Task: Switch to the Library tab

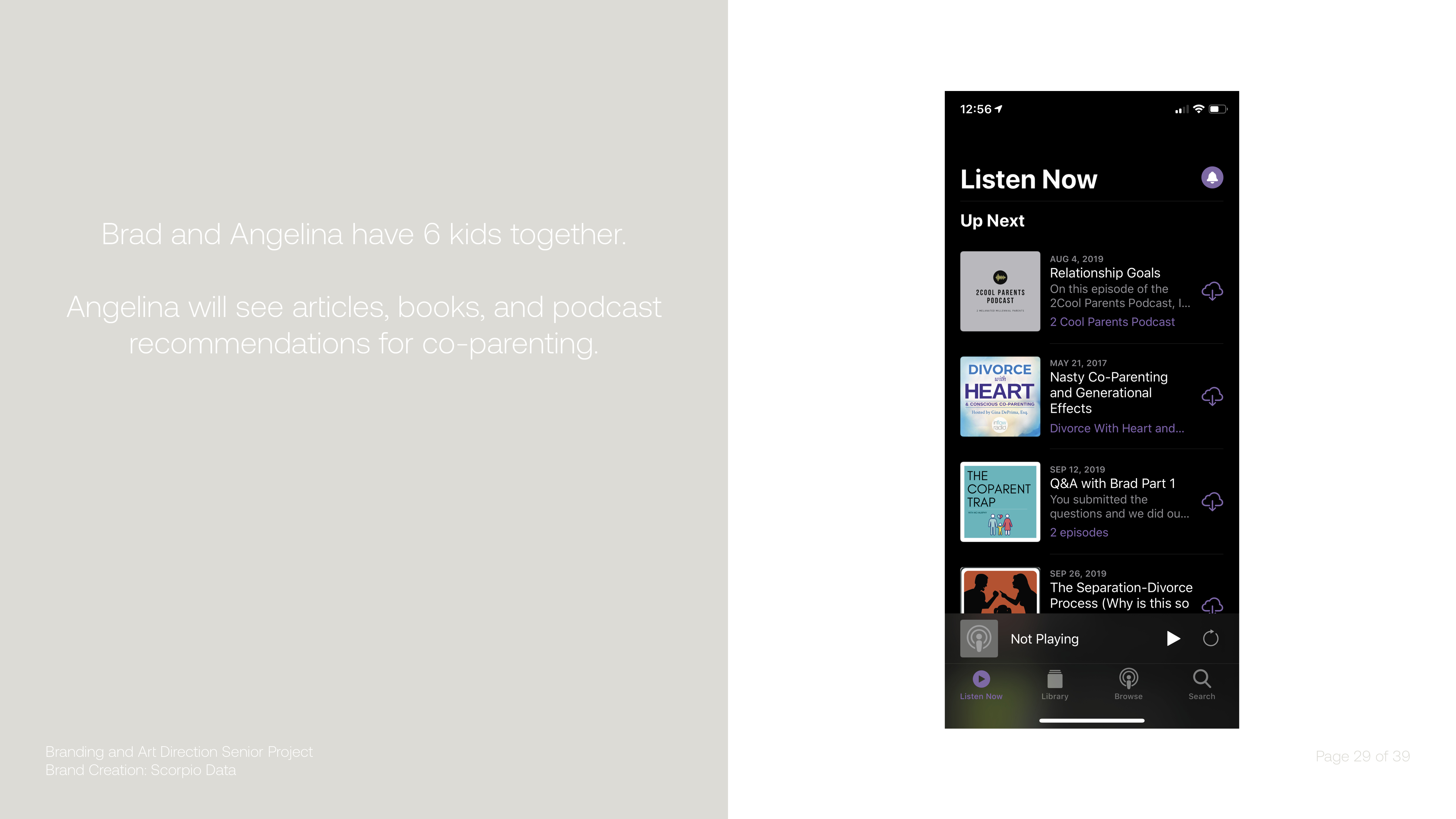Action: click(x=1055, y=685)
